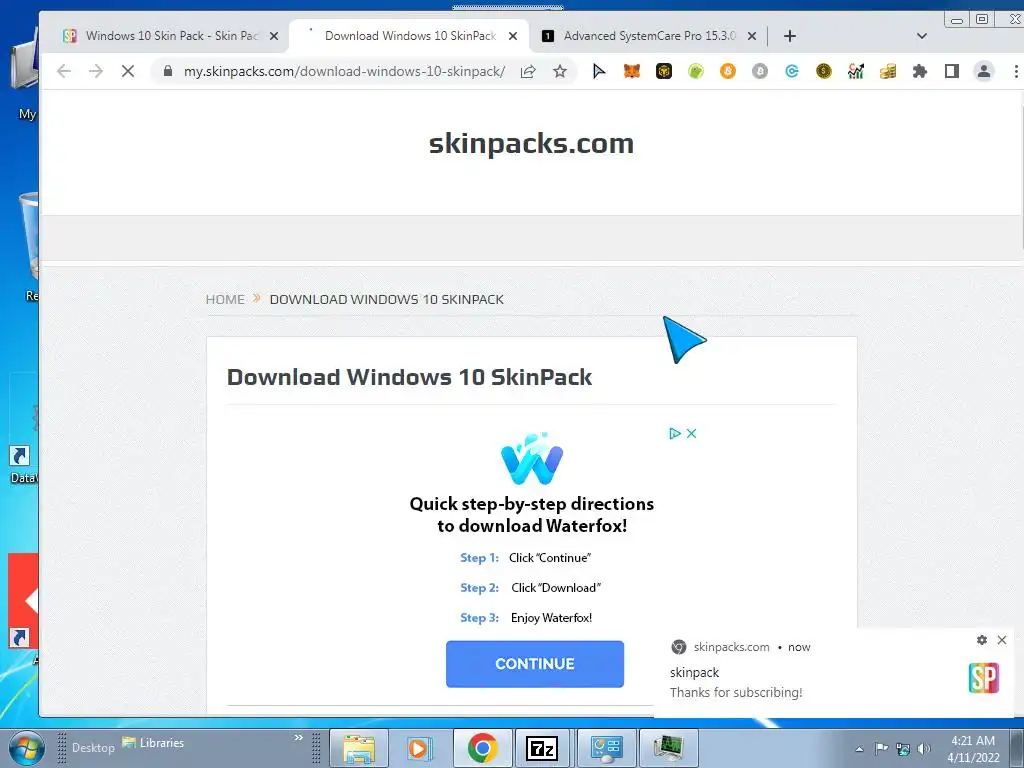Open the orange Bitcoin extension icon
The image size is (1024, 768).
tap(728, 71)
